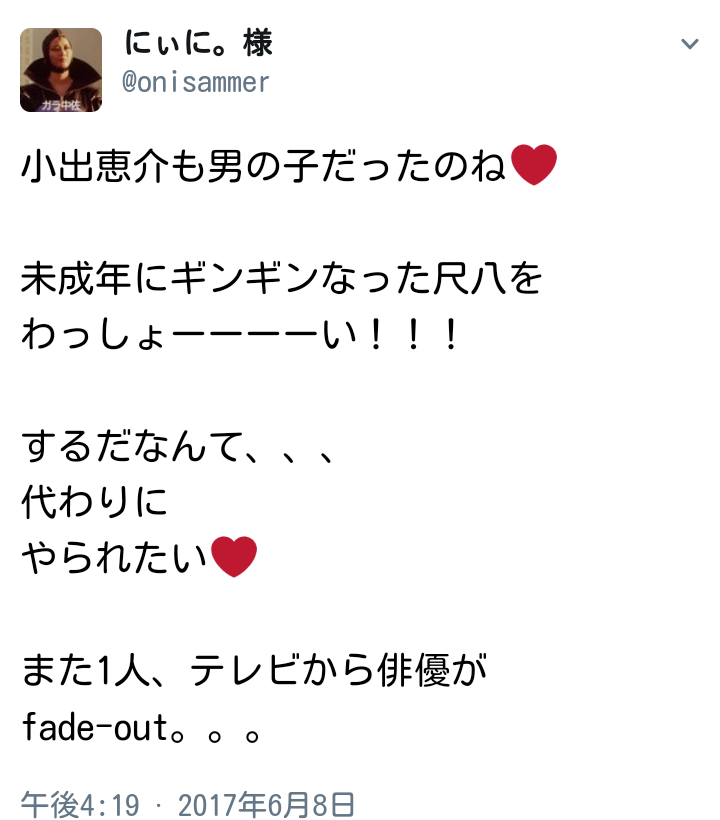Click the line するだなんて、、、
The image size is (720, 820).
point(177,447)
